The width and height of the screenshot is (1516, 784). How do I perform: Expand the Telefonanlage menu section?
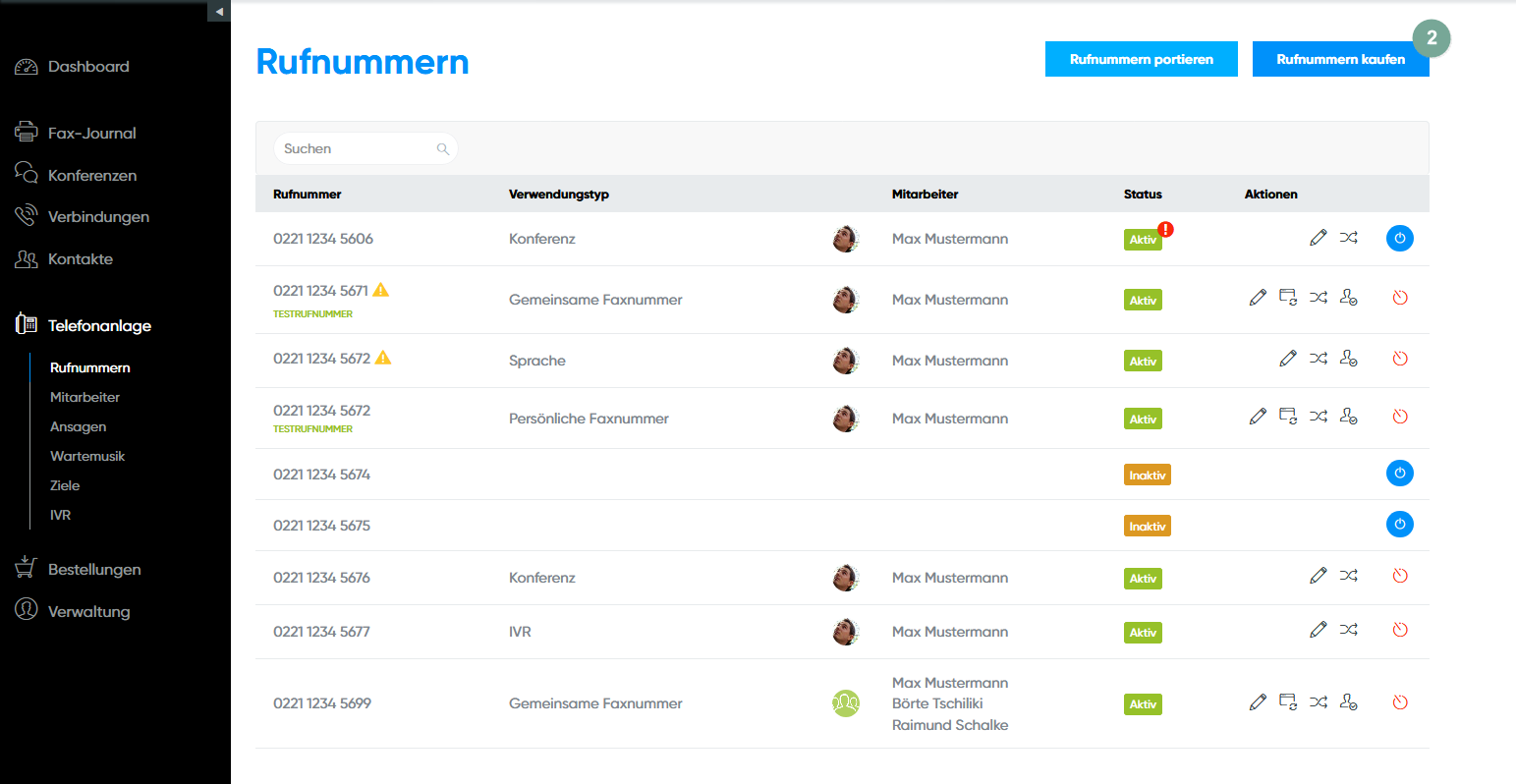pos(99,326)
